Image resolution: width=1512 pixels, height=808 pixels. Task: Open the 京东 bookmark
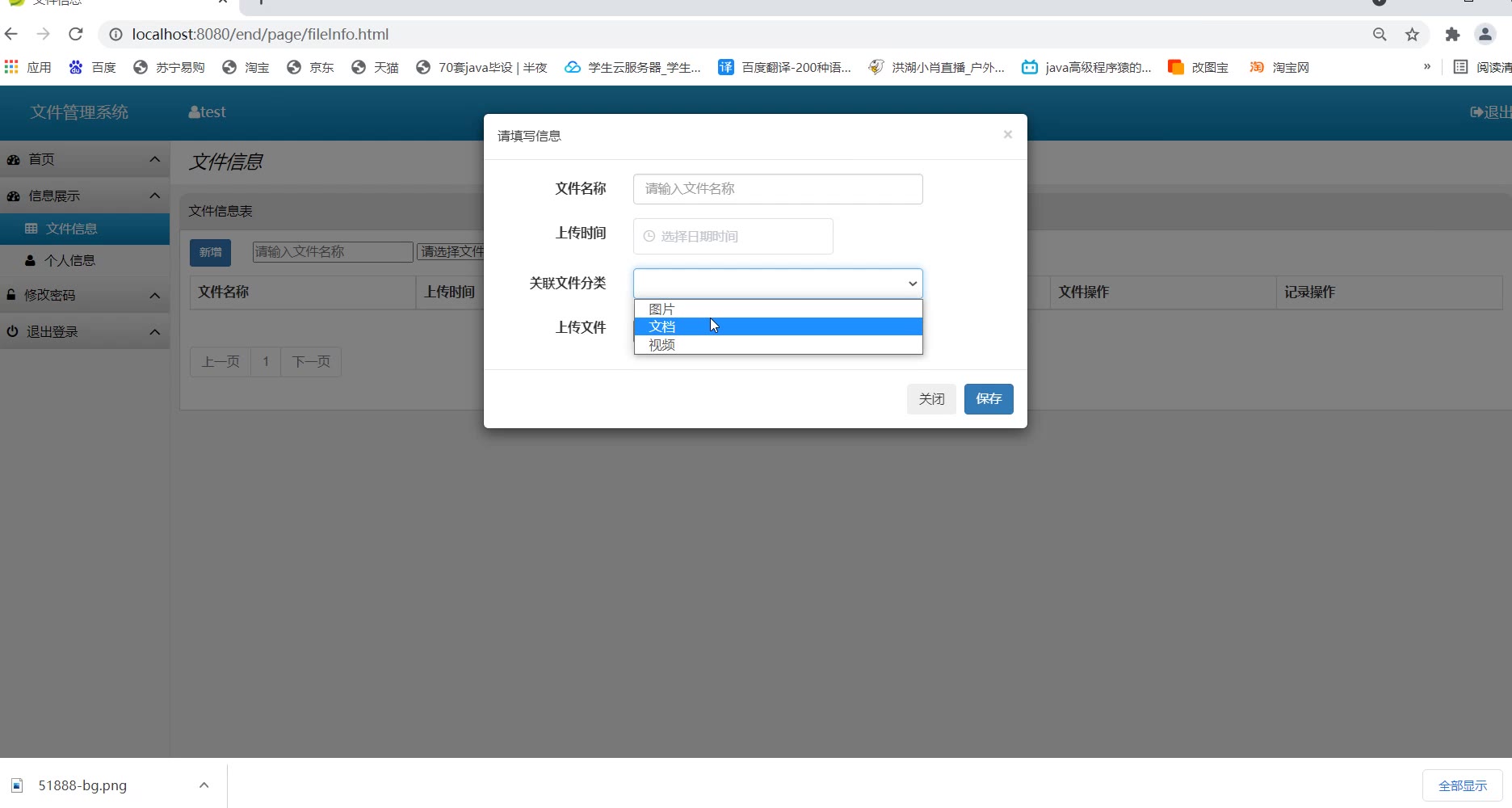pos(310,67)
